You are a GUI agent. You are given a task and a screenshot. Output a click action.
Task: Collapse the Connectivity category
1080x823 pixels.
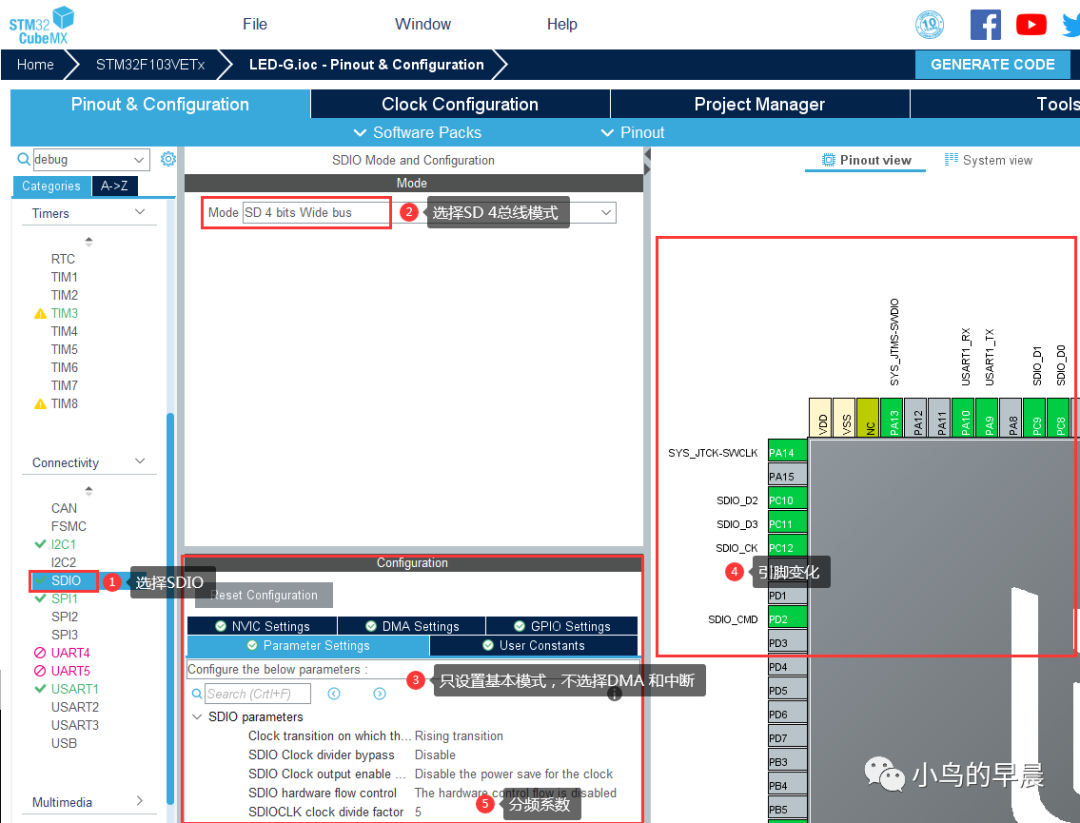140,461
